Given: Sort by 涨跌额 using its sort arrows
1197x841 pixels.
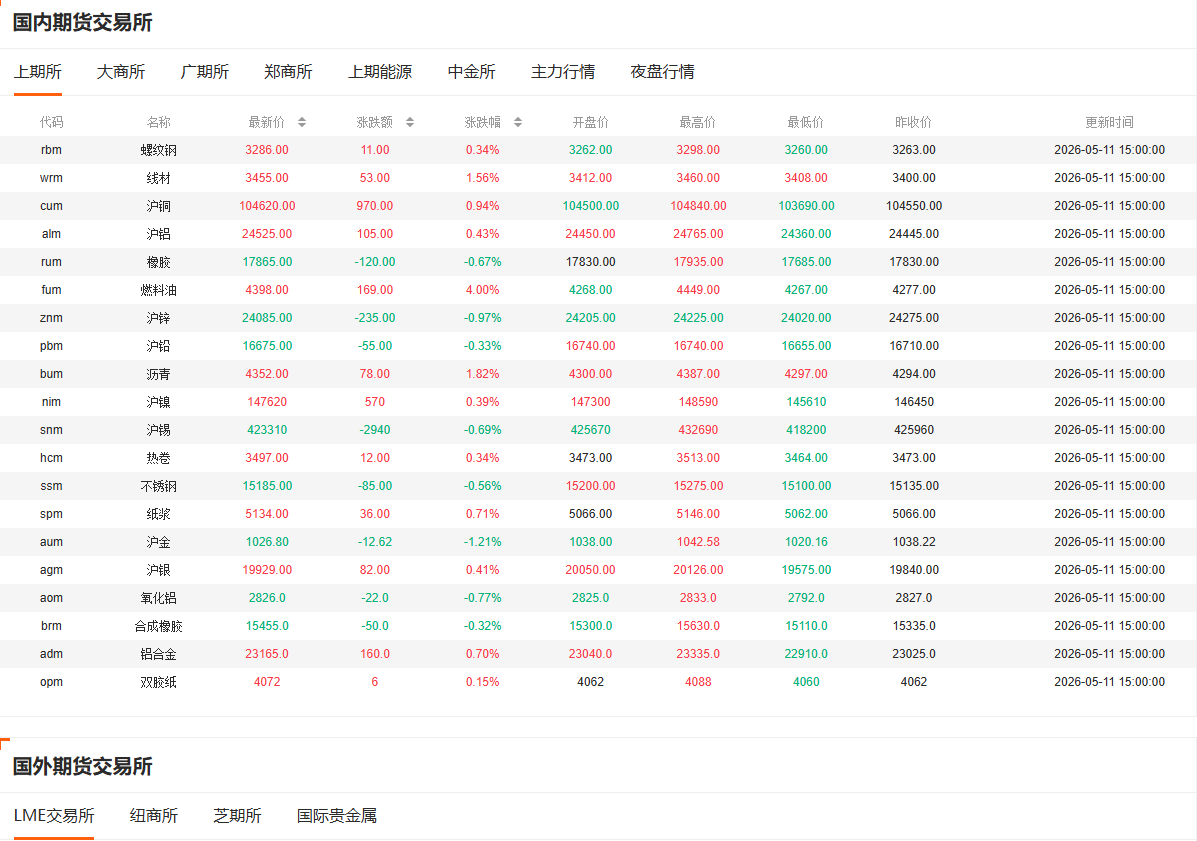Looking at the screenshot, I should (x=410, y=122).
